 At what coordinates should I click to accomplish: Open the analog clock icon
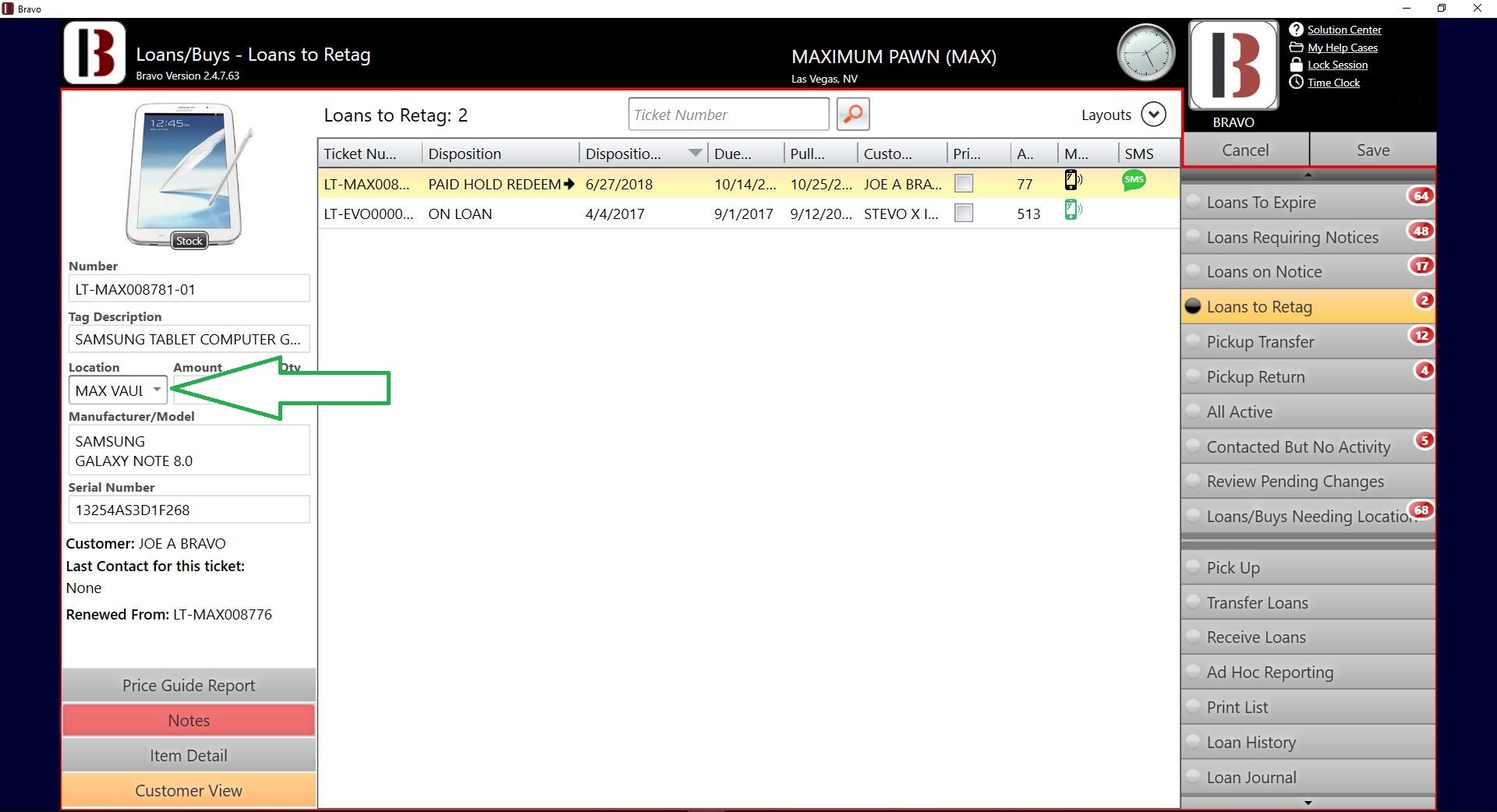(1145, 53)
